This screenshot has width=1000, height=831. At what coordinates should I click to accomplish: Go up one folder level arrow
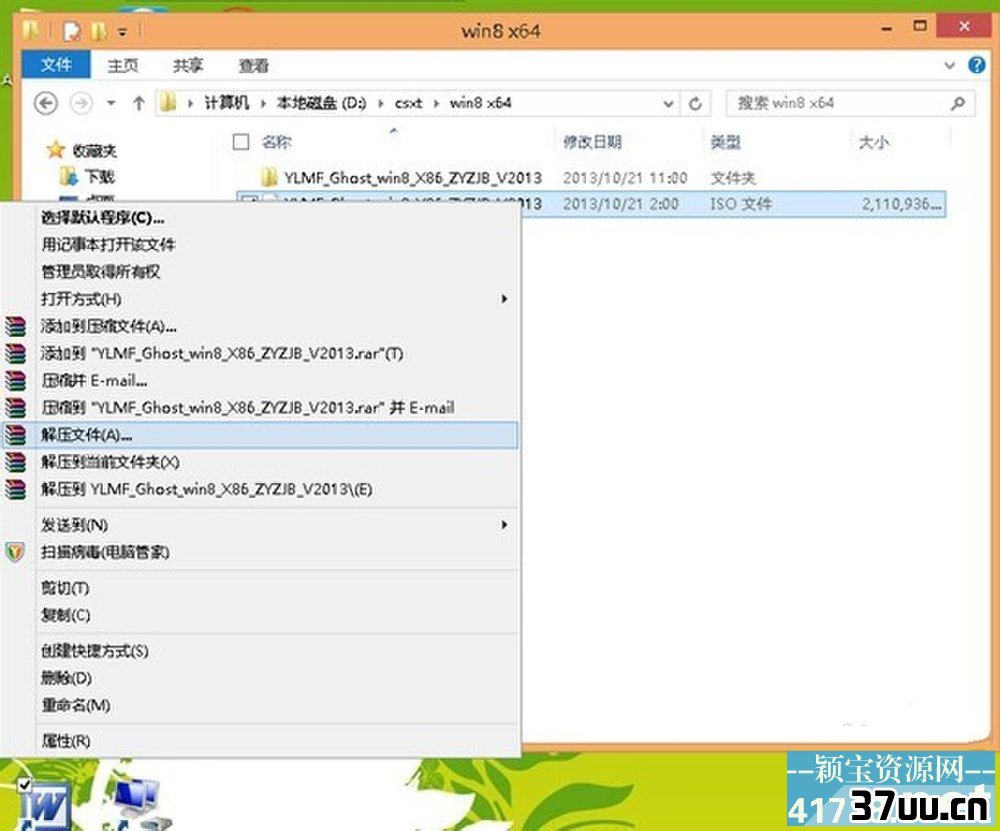coord(138,103)
